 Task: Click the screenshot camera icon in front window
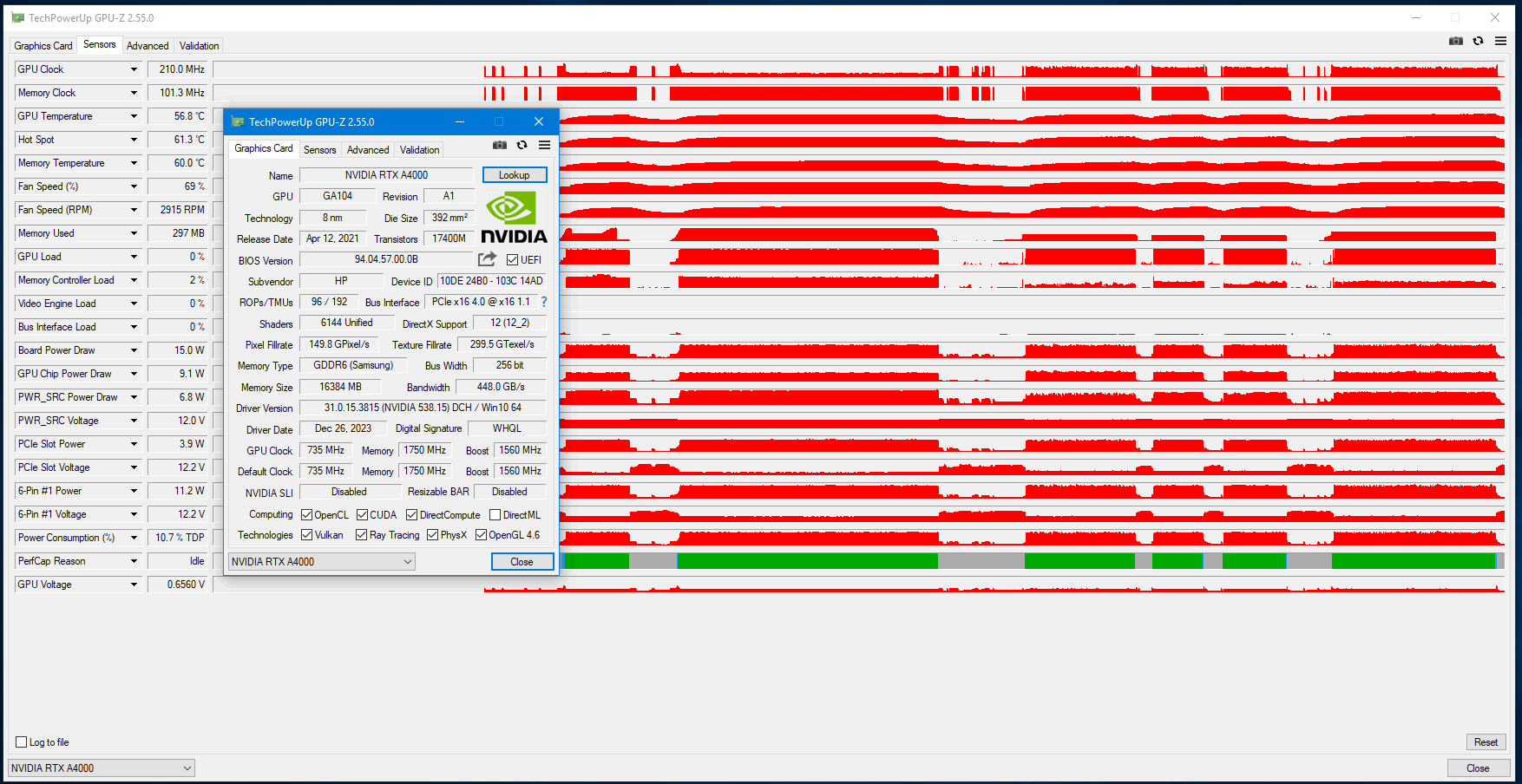(500, 145)
